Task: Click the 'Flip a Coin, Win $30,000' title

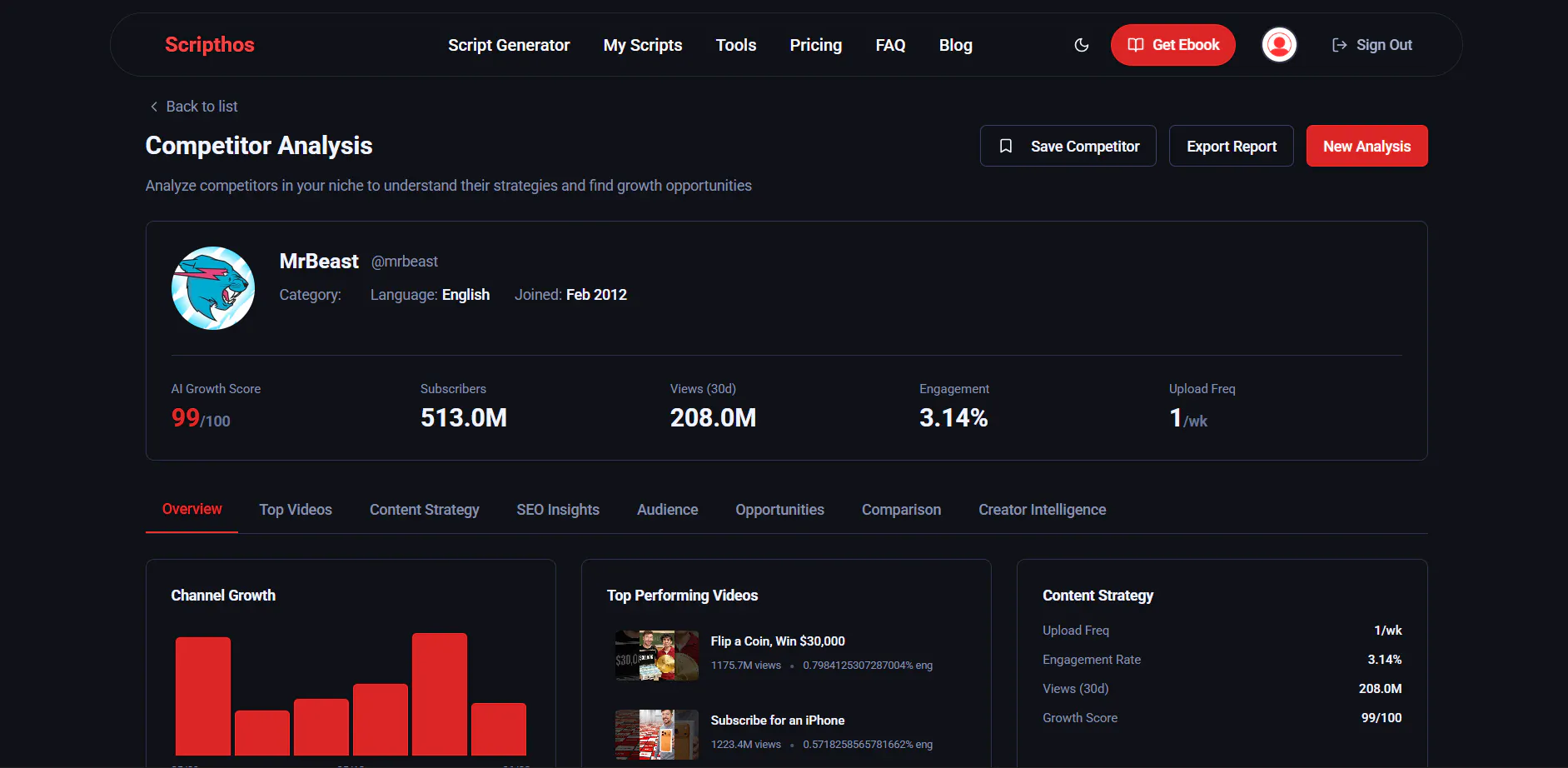Action: pos(778,641)
